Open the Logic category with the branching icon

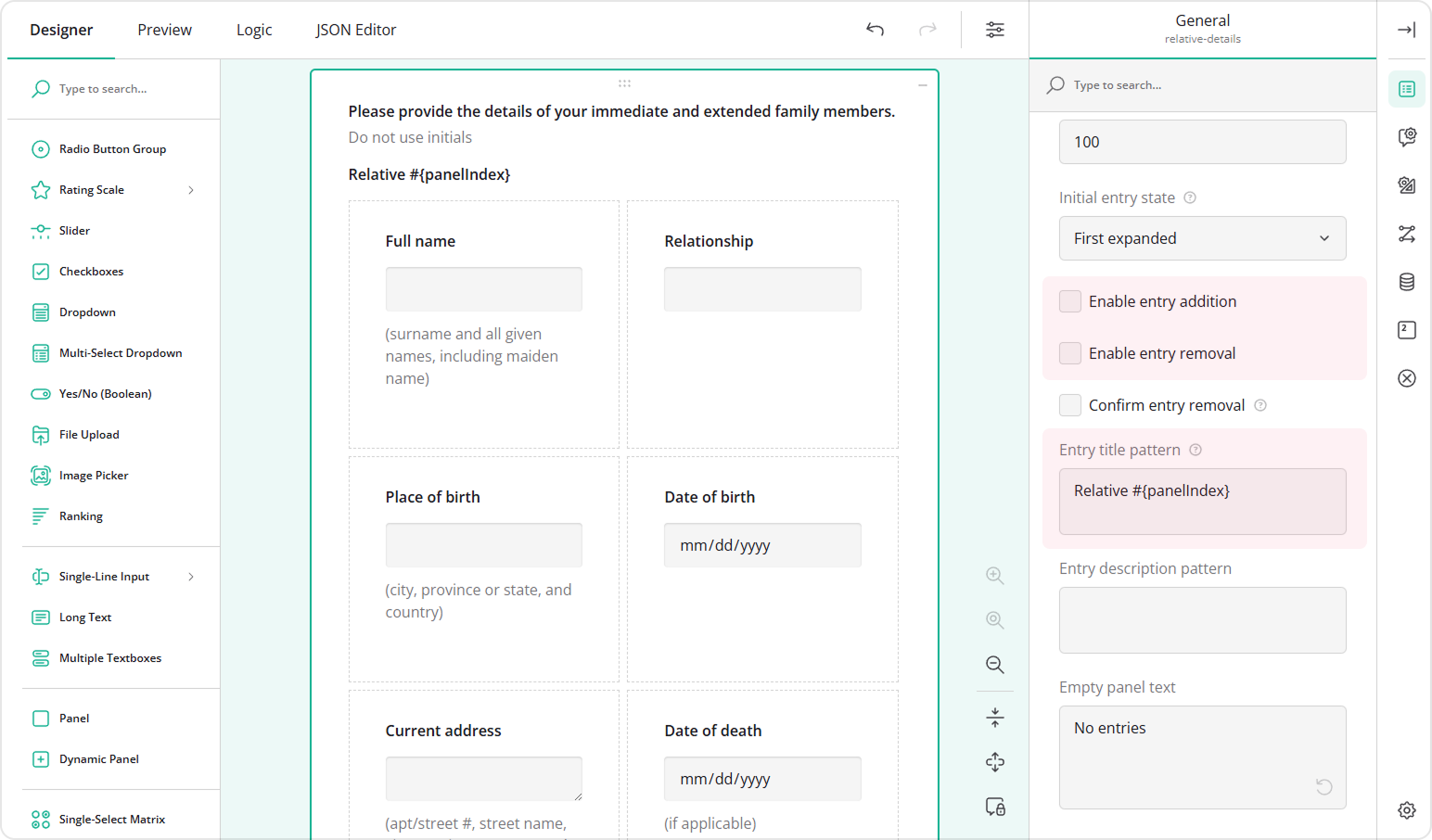[1407, 235]
